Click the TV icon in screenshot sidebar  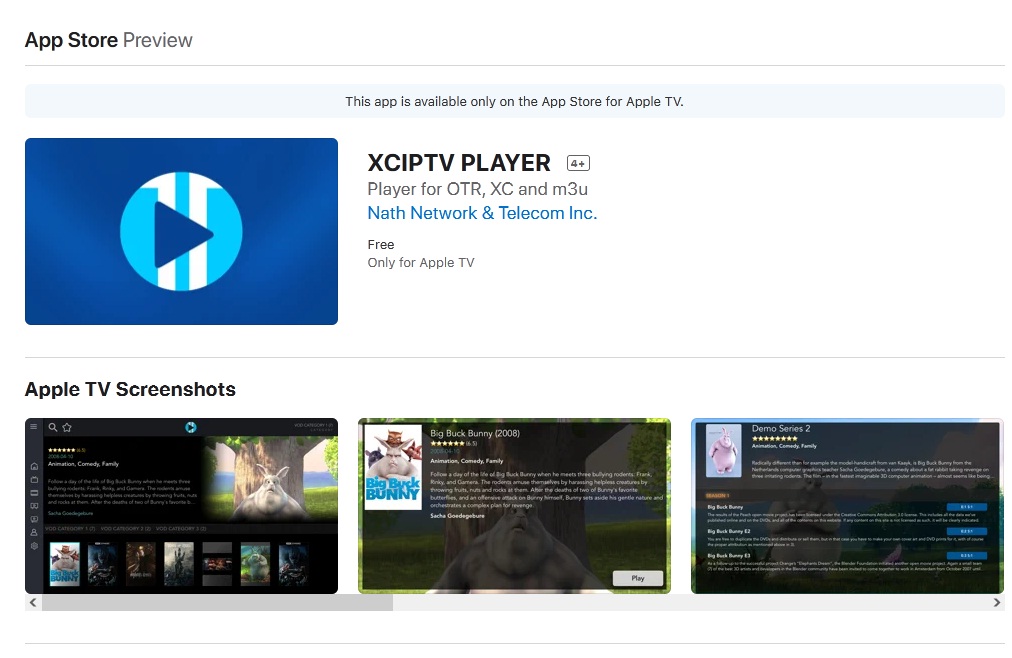point(34,480)
